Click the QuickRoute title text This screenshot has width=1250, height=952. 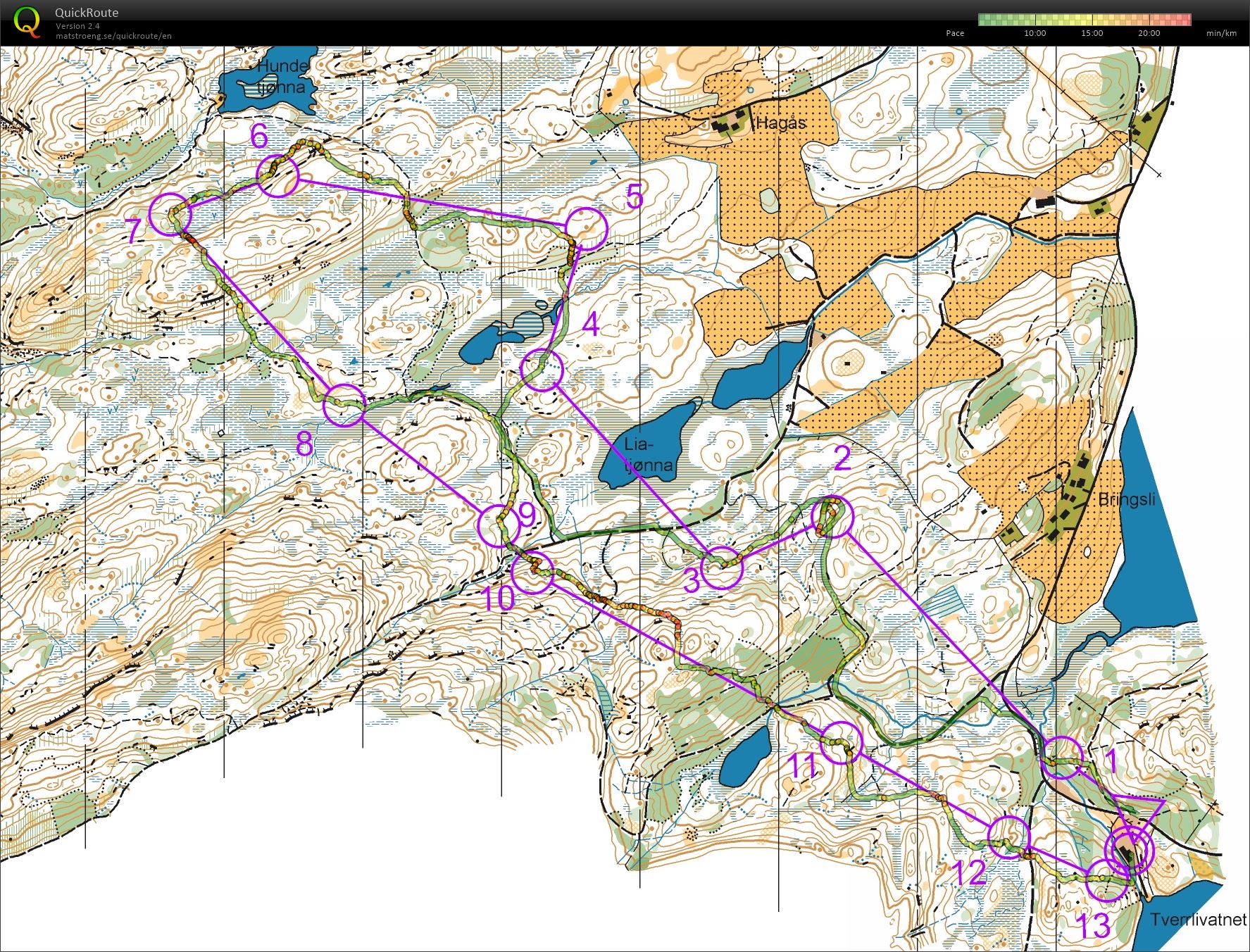[87, 13]
